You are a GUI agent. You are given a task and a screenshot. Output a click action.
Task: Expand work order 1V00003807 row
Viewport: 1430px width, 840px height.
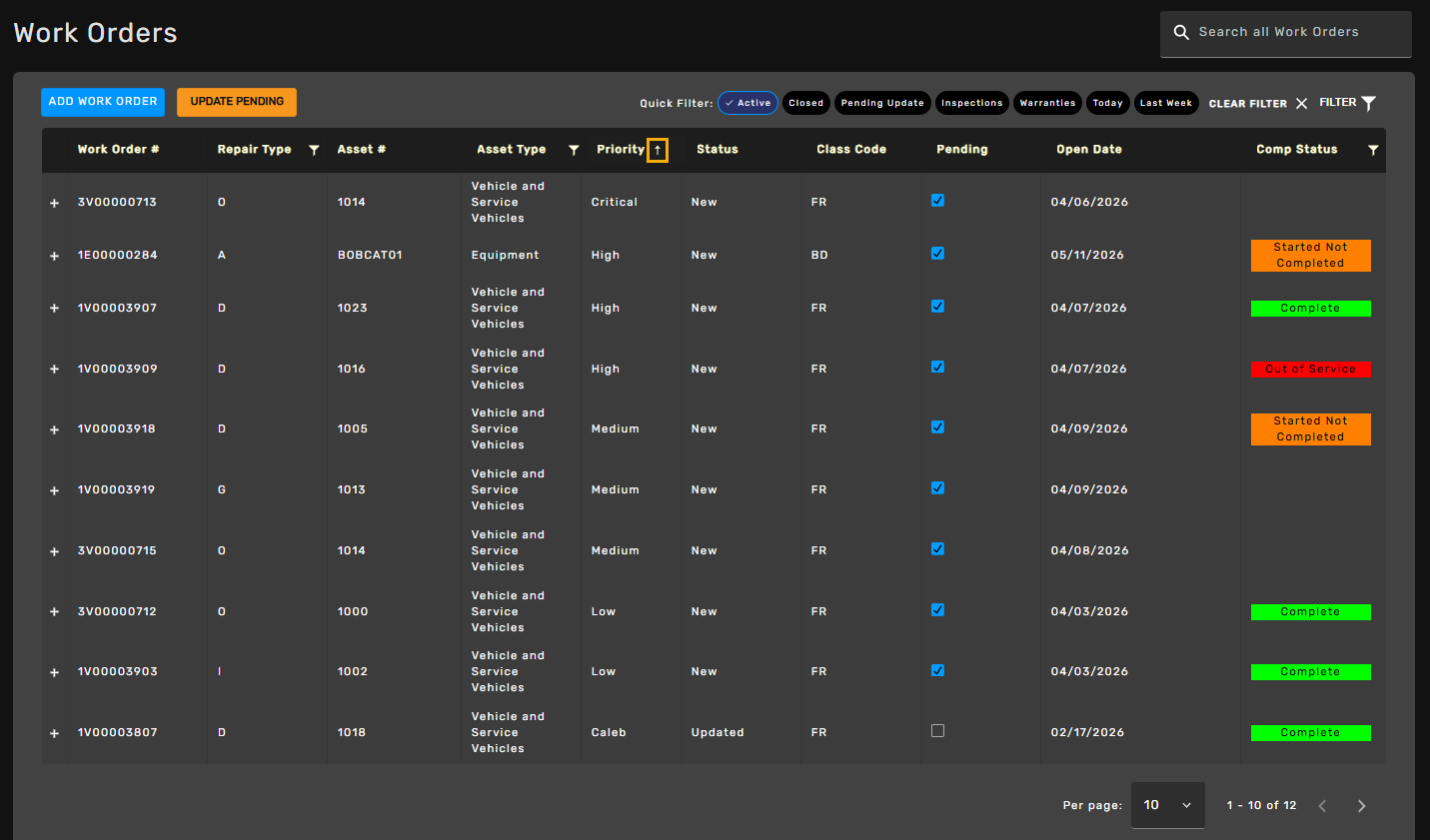(55, 733)
